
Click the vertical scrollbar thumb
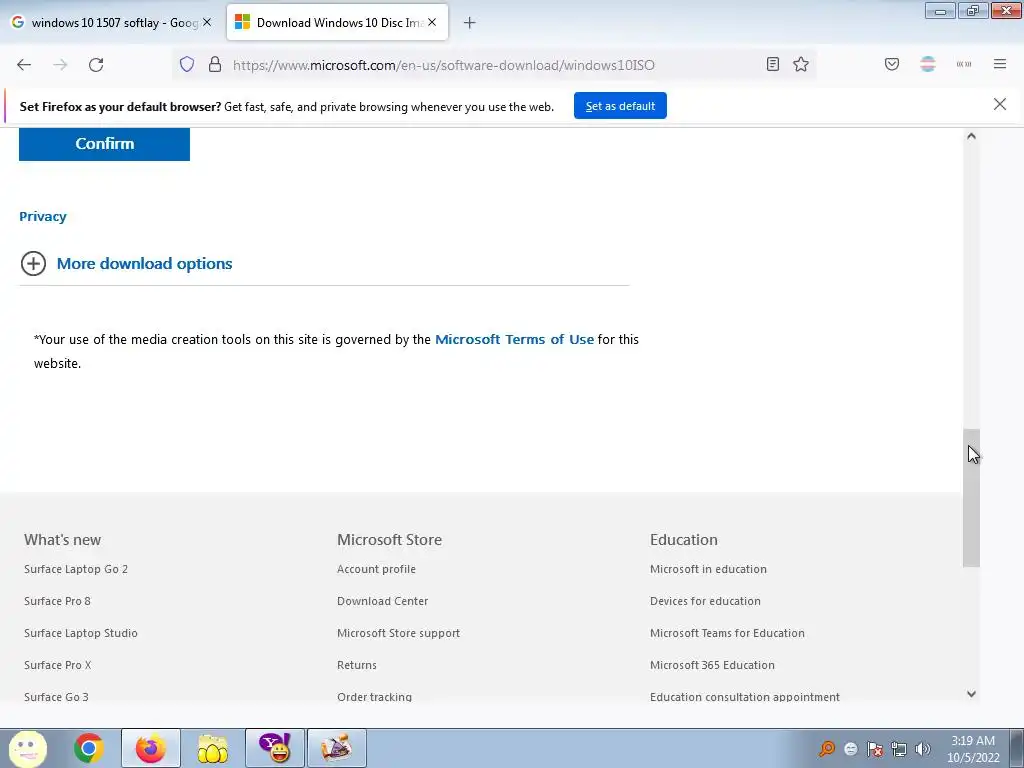pos(971,498)
